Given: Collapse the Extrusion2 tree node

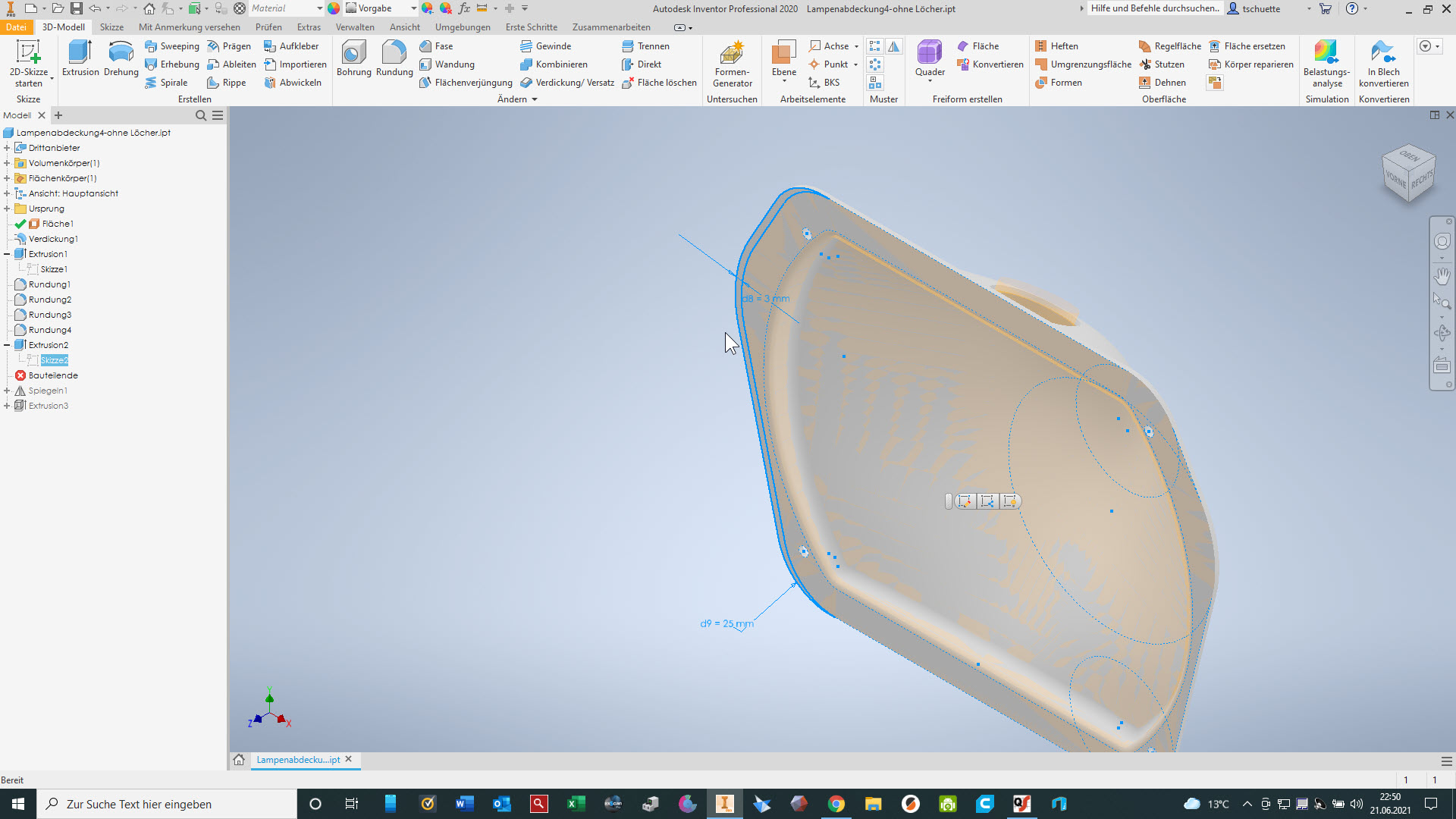Looking at the screenshot, I should pos(7,345).
